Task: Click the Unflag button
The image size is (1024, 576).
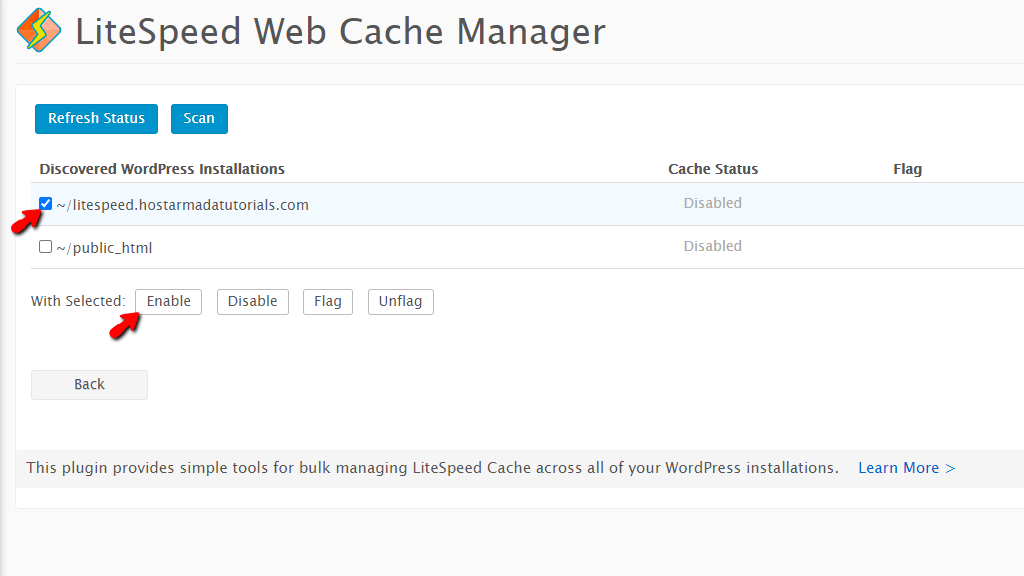Action: tap(400, 302)
